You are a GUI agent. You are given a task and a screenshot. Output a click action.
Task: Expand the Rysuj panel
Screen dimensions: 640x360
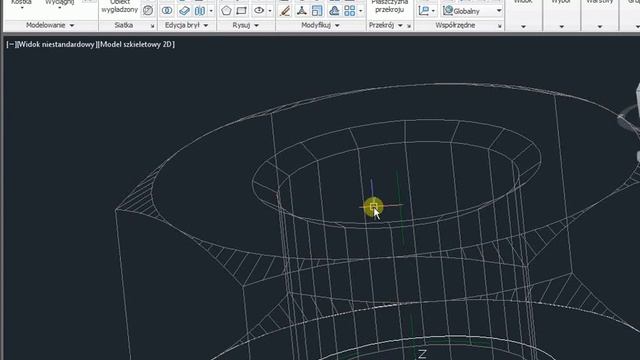245,25
